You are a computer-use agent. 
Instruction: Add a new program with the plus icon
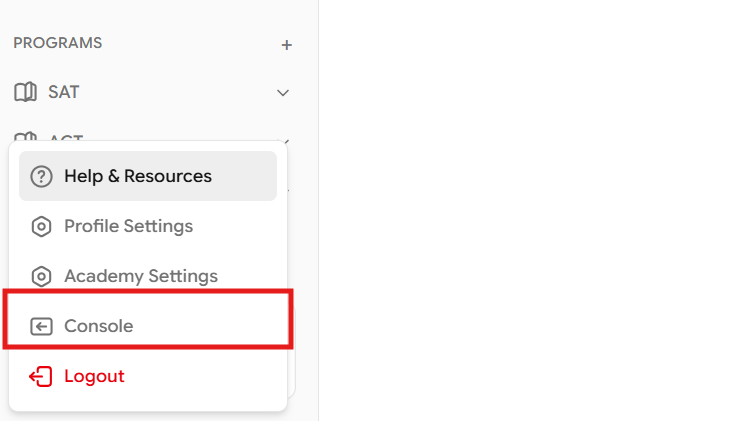coord(287,45)
